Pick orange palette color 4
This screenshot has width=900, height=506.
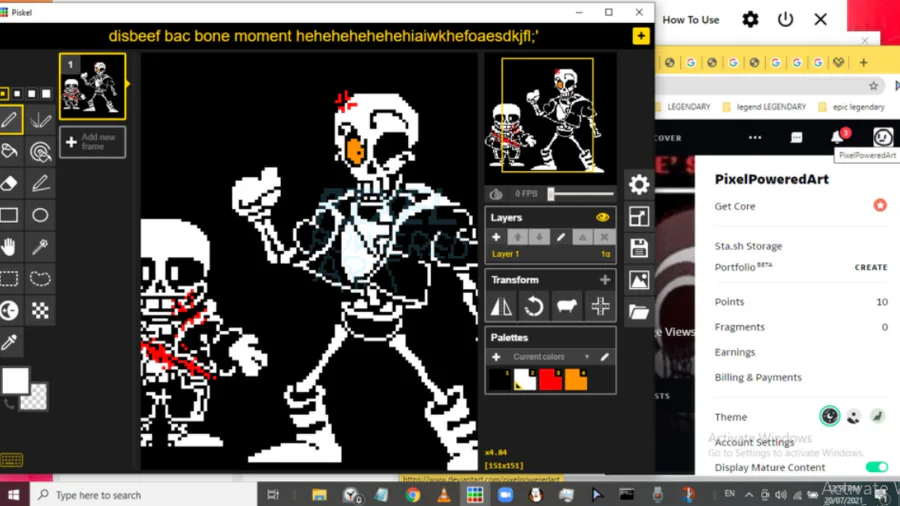click(x=575, y=380)
